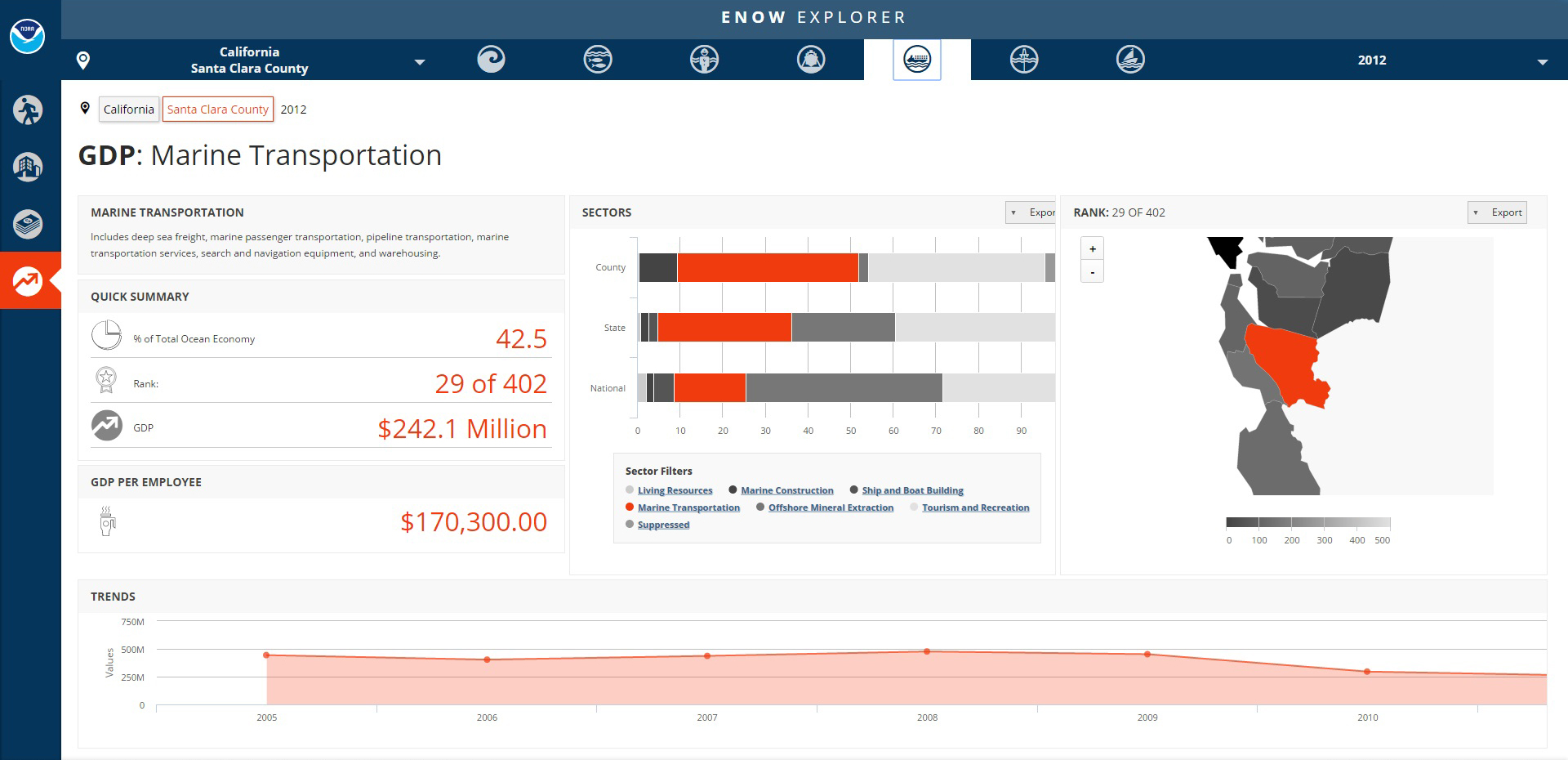
Task: Click the California breadcrumb button
Action: (x=129, y=110)
